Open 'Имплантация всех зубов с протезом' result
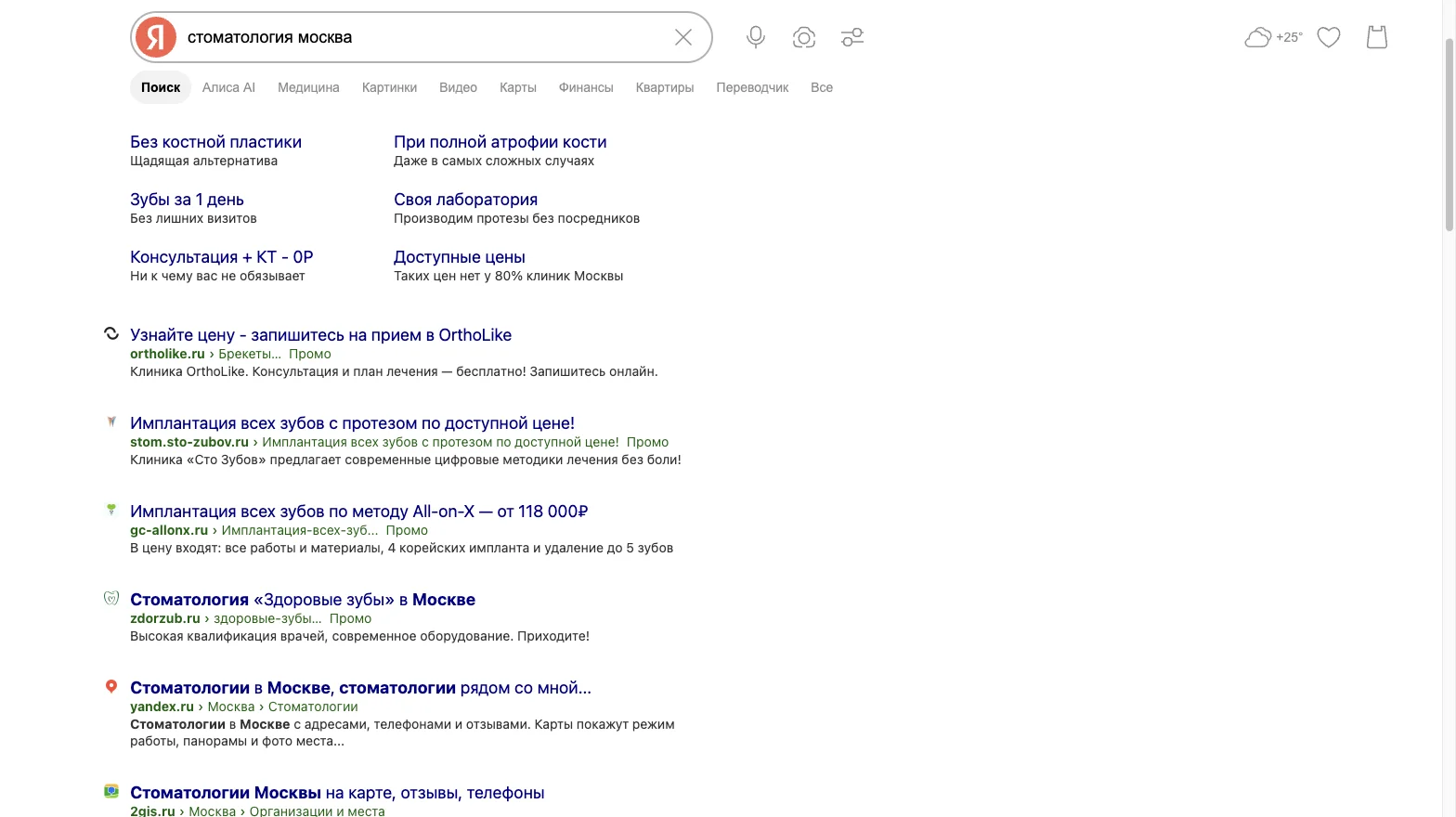 [352, 423]
